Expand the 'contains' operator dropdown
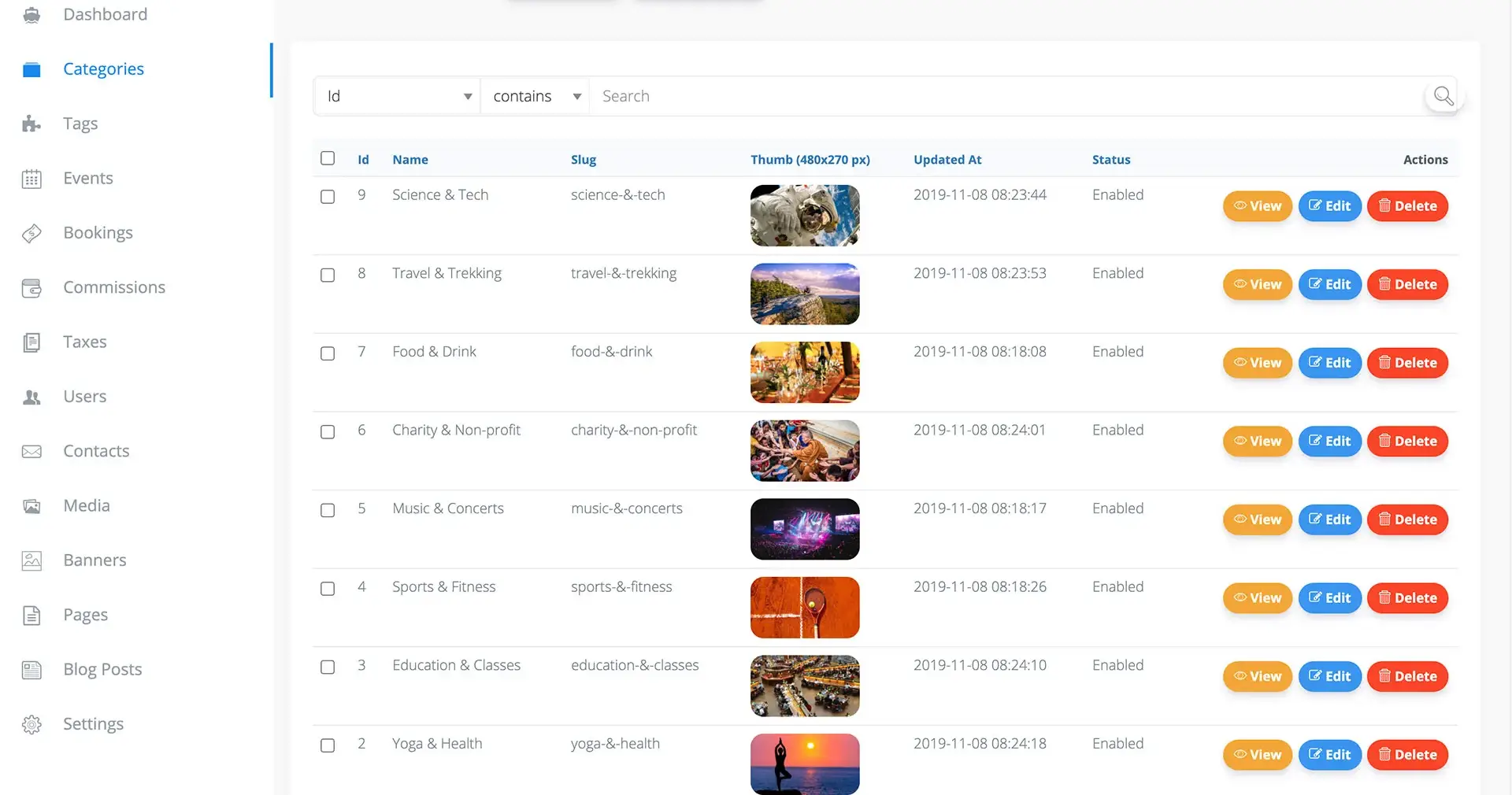The height and width of the screenshot is (795, 1512). point(535,96)
